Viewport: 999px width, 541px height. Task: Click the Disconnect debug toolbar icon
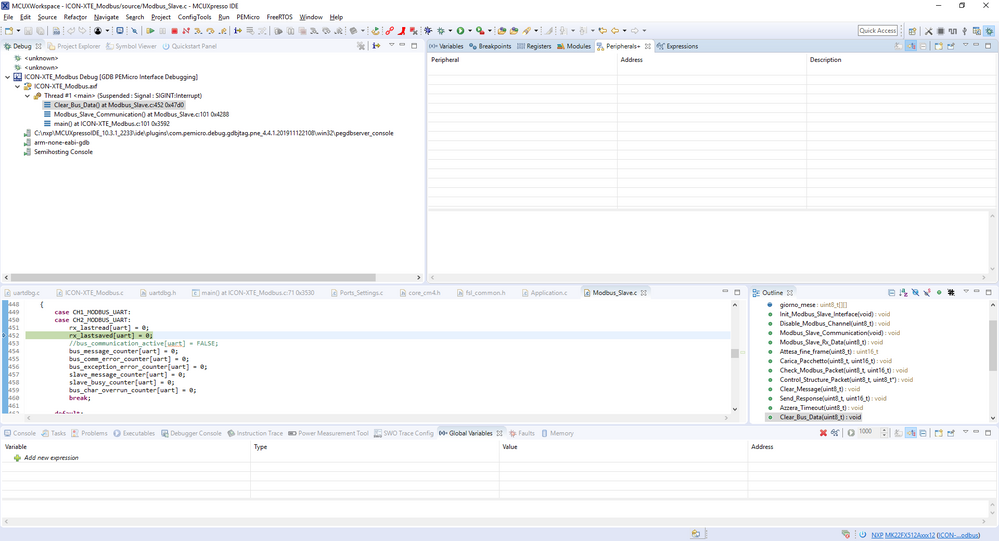186,31
